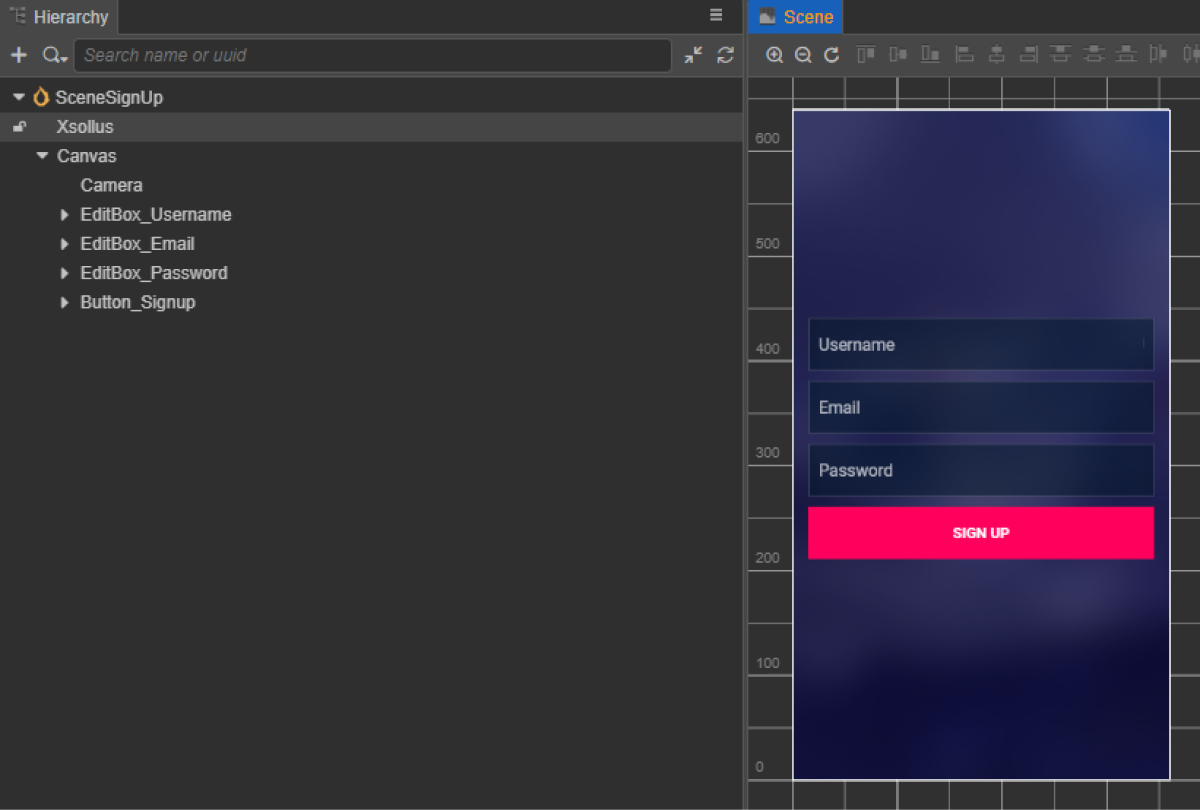This screenshot has height=810, width=1200.
Task: Align selected nodes to top edge
Action: 866,54
